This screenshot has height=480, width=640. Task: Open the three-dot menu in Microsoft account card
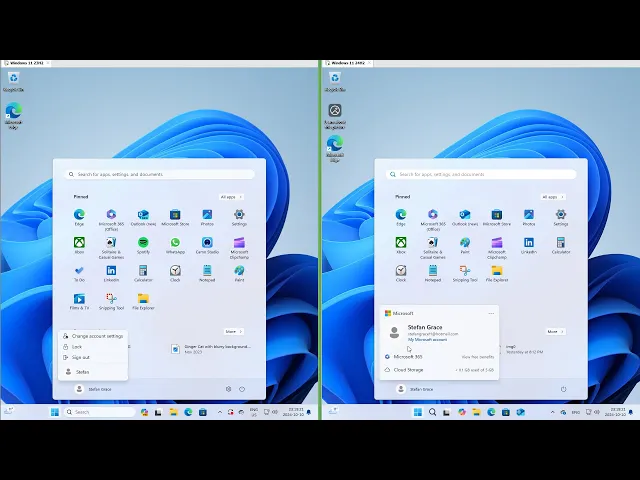pyautogui.click(x=491, y=313)
